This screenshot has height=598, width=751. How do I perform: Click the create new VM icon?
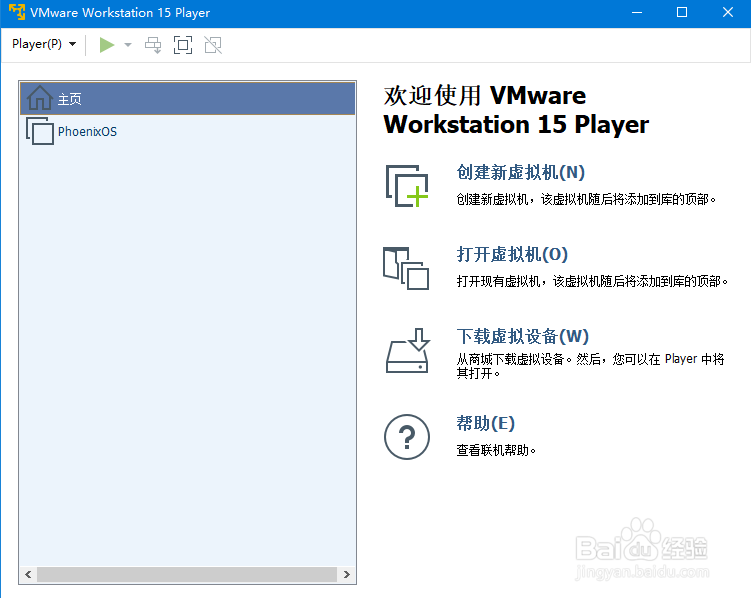pyautogui.click(x=407, y=186)
